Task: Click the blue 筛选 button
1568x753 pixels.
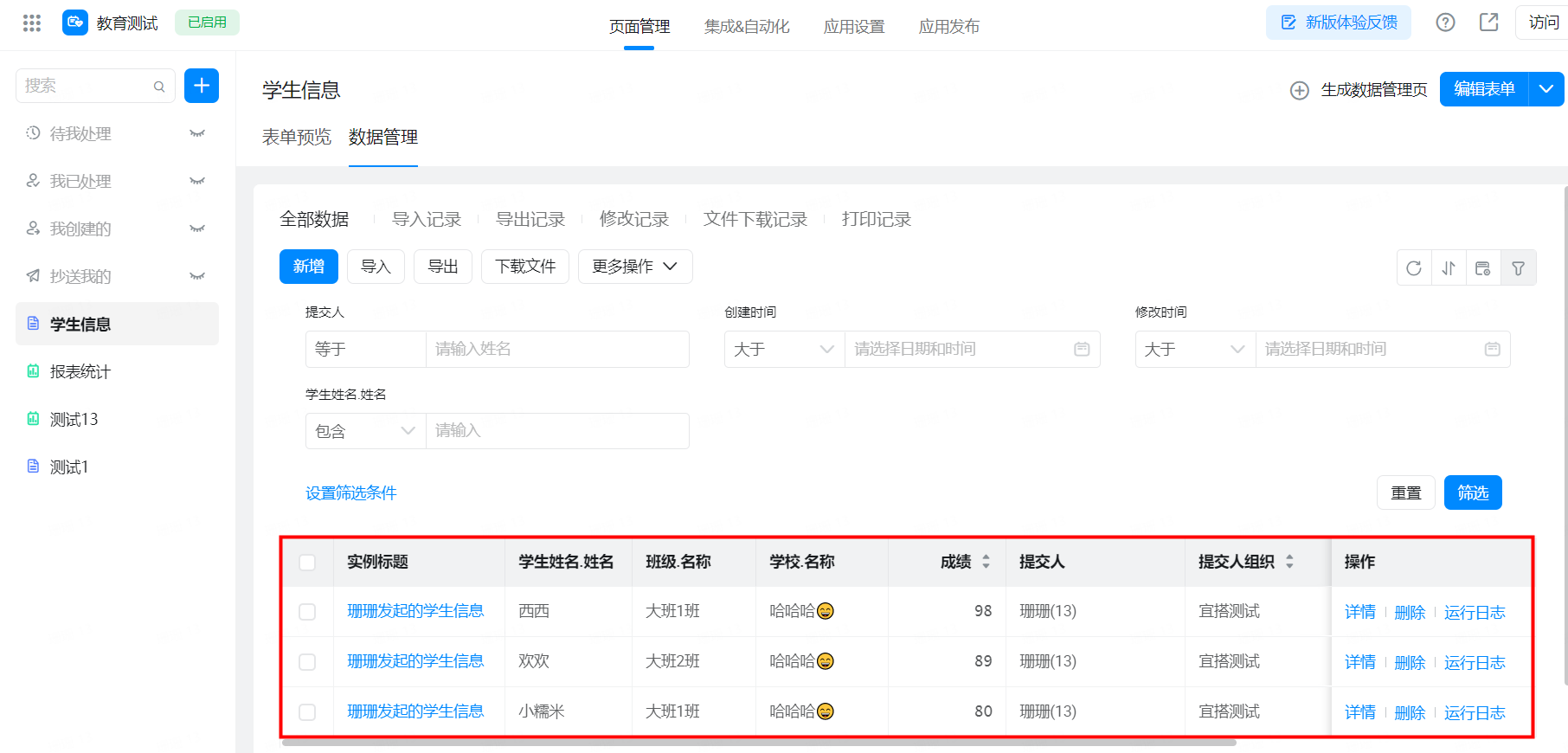Action: (x=1473, y=492)
